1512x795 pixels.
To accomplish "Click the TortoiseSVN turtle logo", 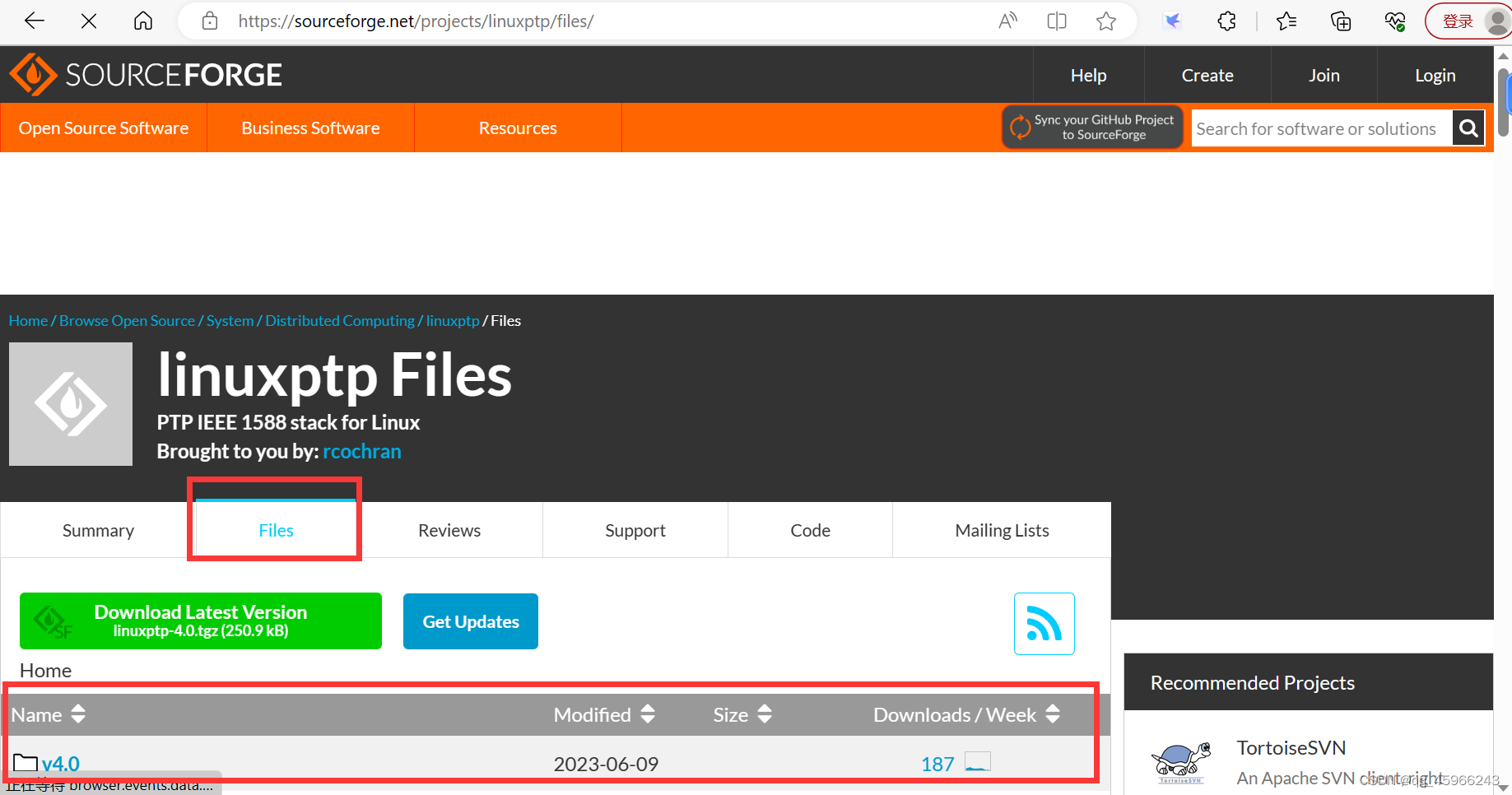I will [x=1181, y=762].
